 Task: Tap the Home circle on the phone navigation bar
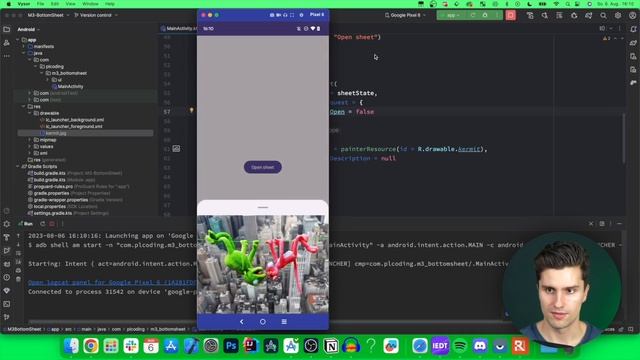262,322
